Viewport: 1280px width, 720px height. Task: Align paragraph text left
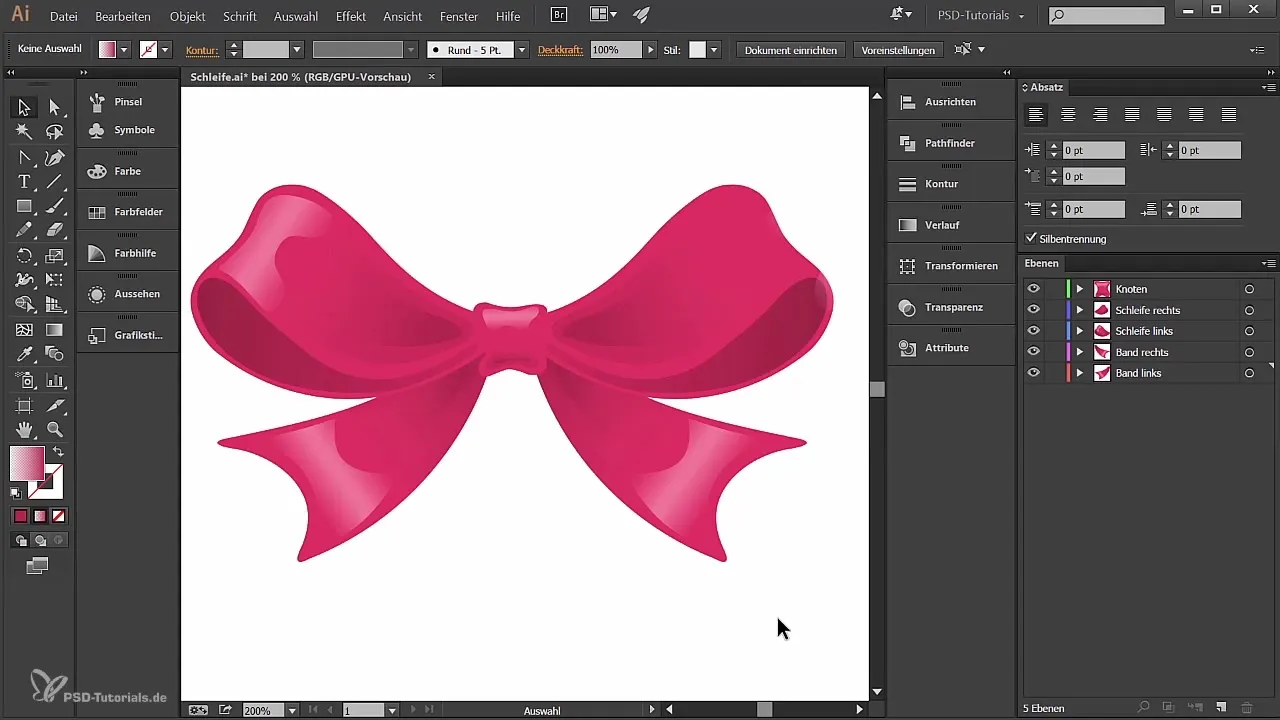click(x=1036, y=115)
